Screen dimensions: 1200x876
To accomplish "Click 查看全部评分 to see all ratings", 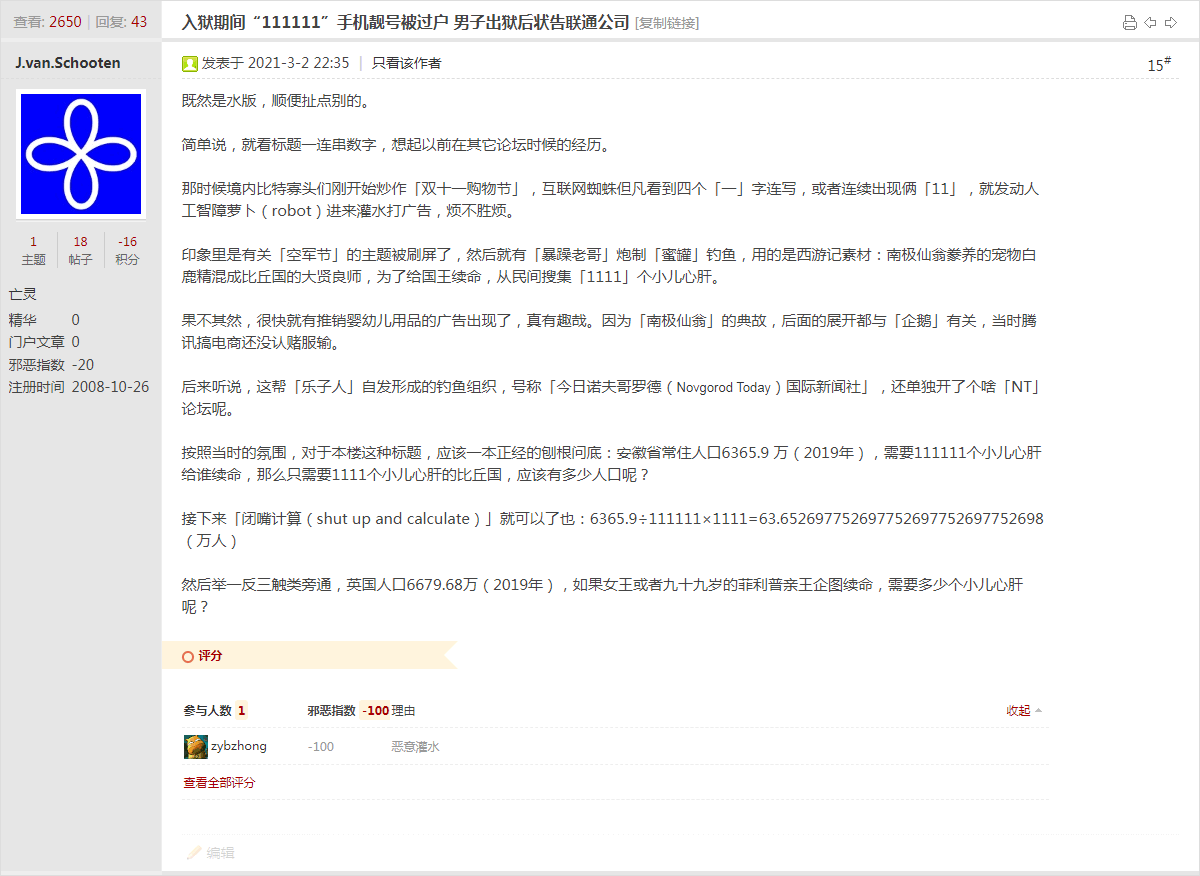I will coord(219,783).
